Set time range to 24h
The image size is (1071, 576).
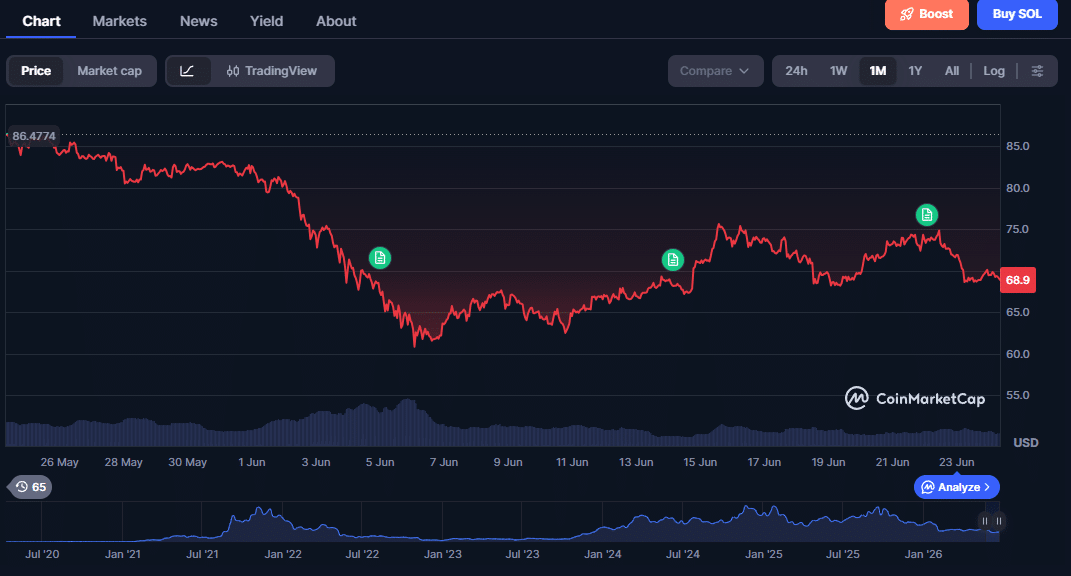pyautogui.click(x=796, y=71)
